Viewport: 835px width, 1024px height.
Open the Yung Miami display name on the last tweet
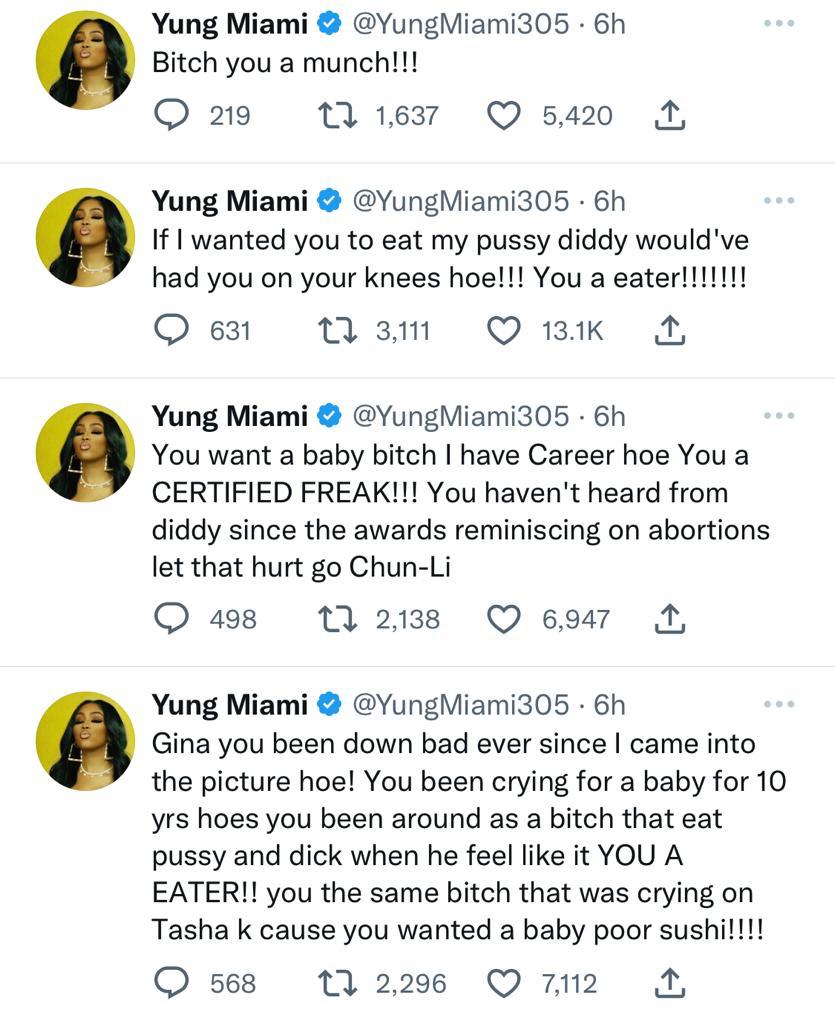pyautogui.click(x=229, y=704)
